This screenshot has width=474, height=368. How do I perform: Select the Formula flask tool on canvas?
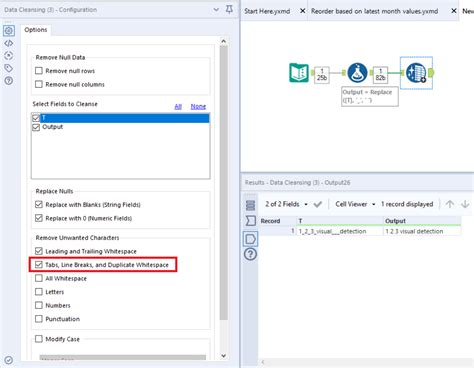point(357,72)
